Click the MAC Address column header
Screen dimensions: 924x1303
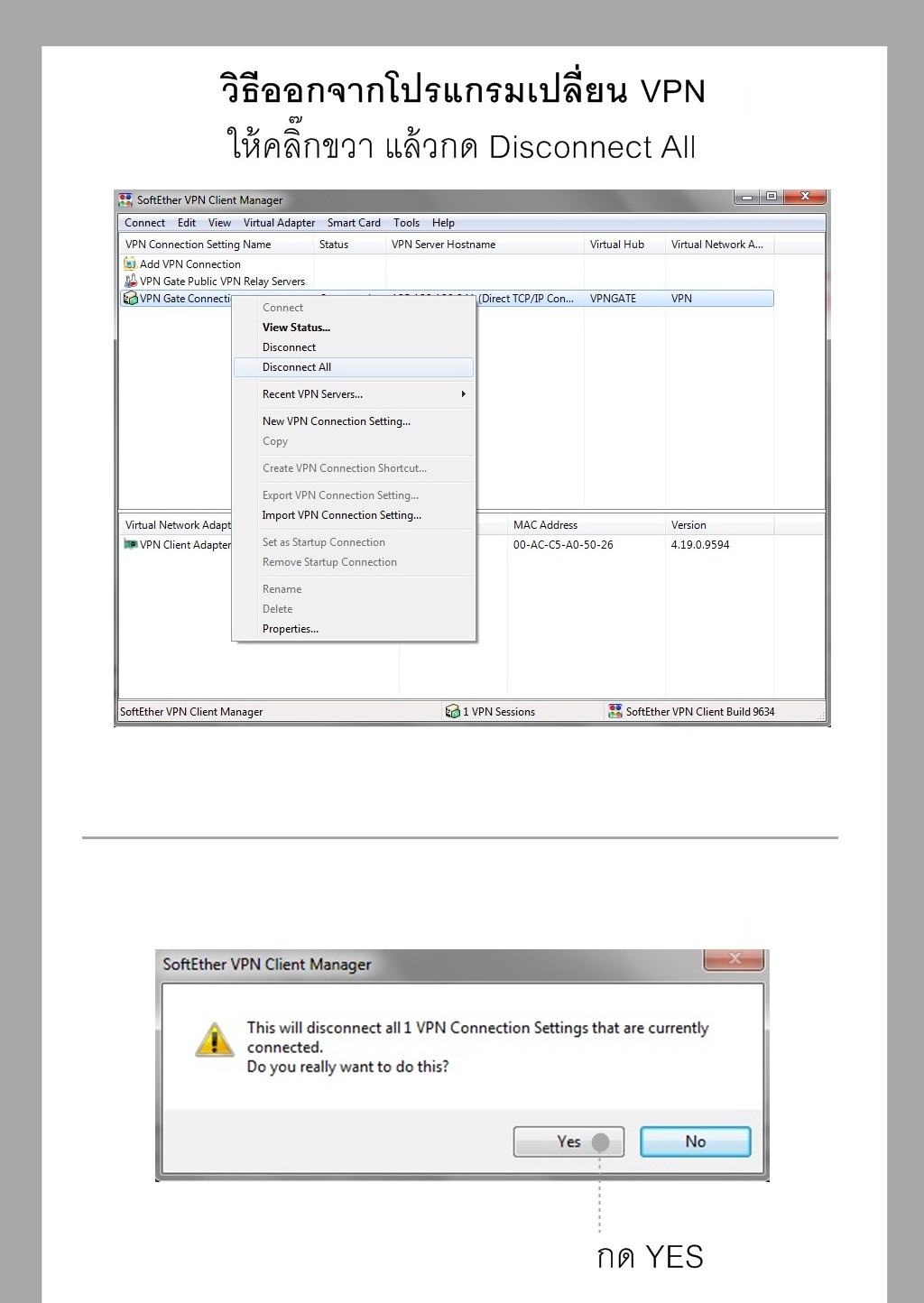pos(586,525)
